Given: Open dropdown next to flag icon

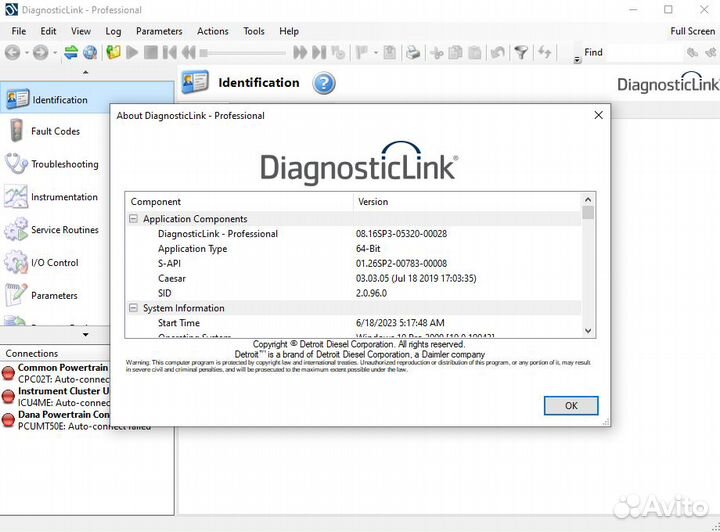Looking at the screenshot, I should 376,53.
